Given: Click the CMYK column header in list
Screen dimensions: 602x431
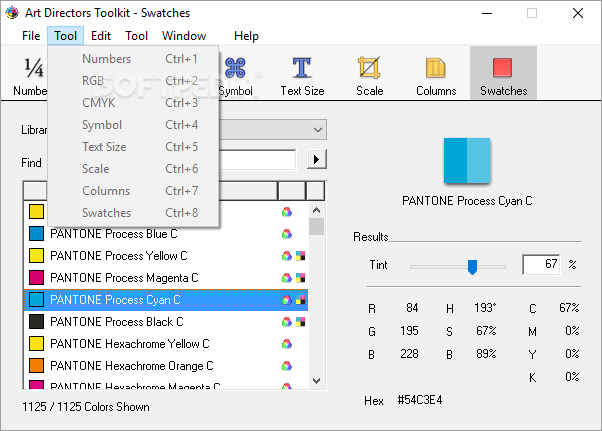Looking at the screenshot, I should tap(316, 191).
